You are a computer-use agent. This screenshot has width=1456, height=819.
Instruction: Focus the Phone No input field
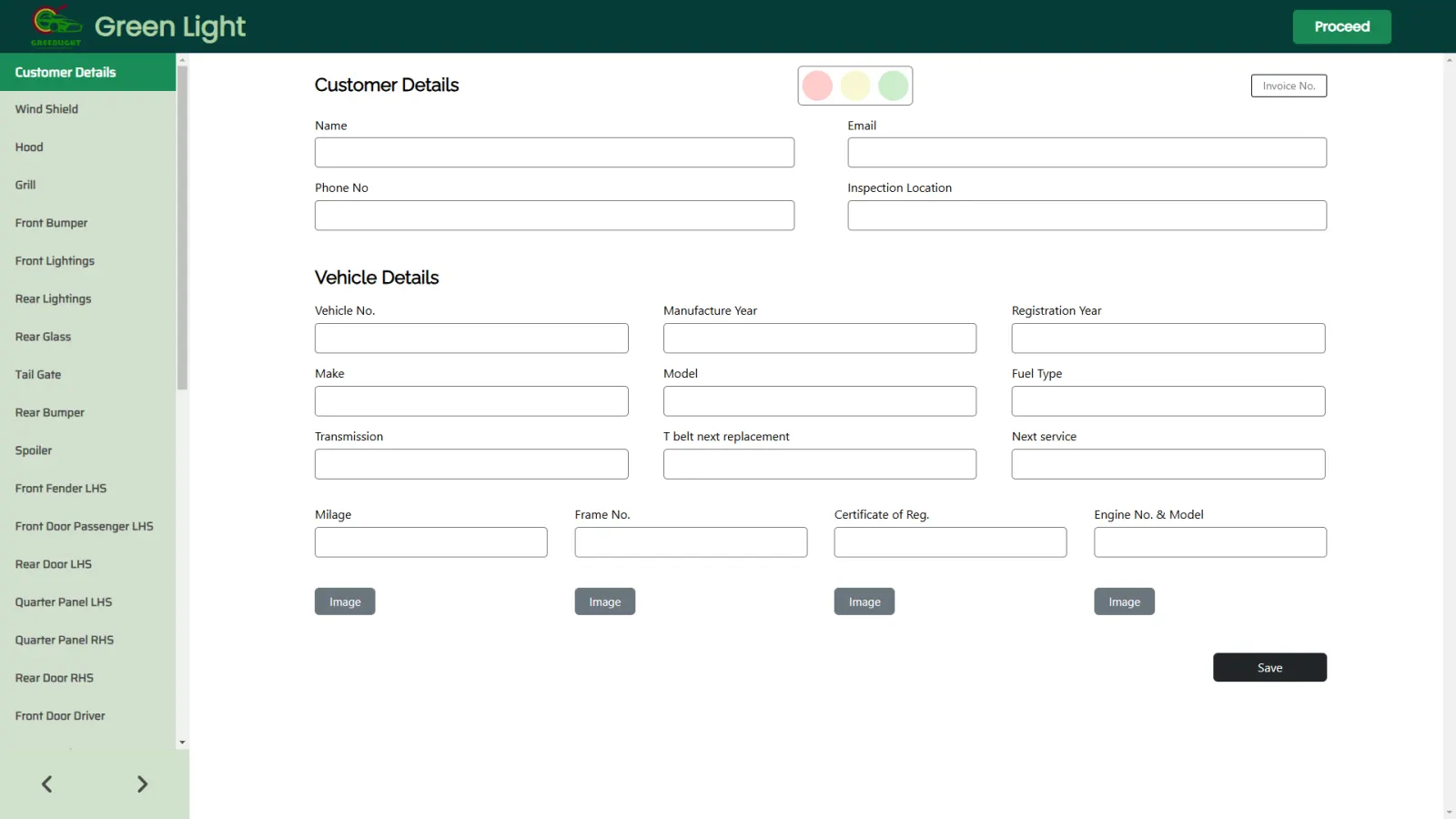tap(554, 216)
